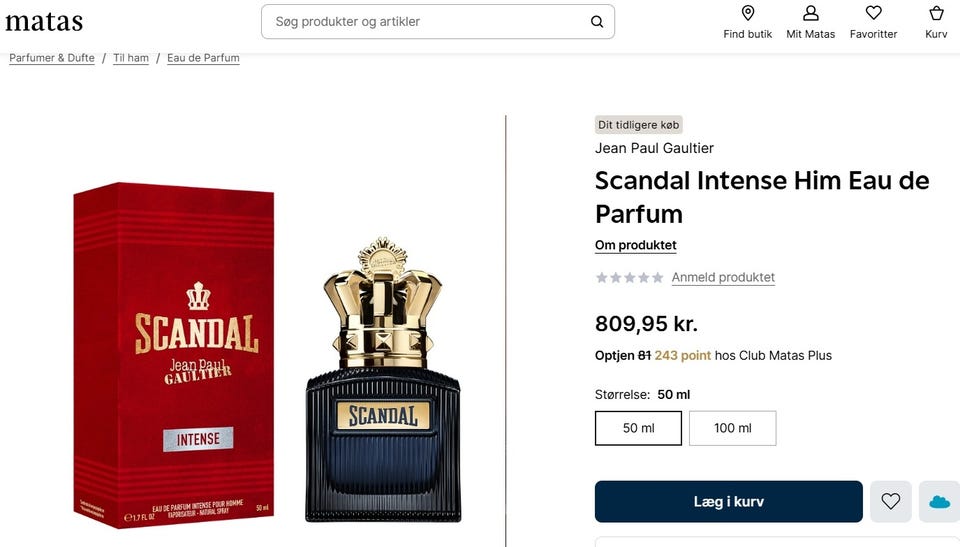Image resolution: width=960 pixels, height=547 pixels.
Task: Click the star rating icons
Action: [x=629, y=278]
